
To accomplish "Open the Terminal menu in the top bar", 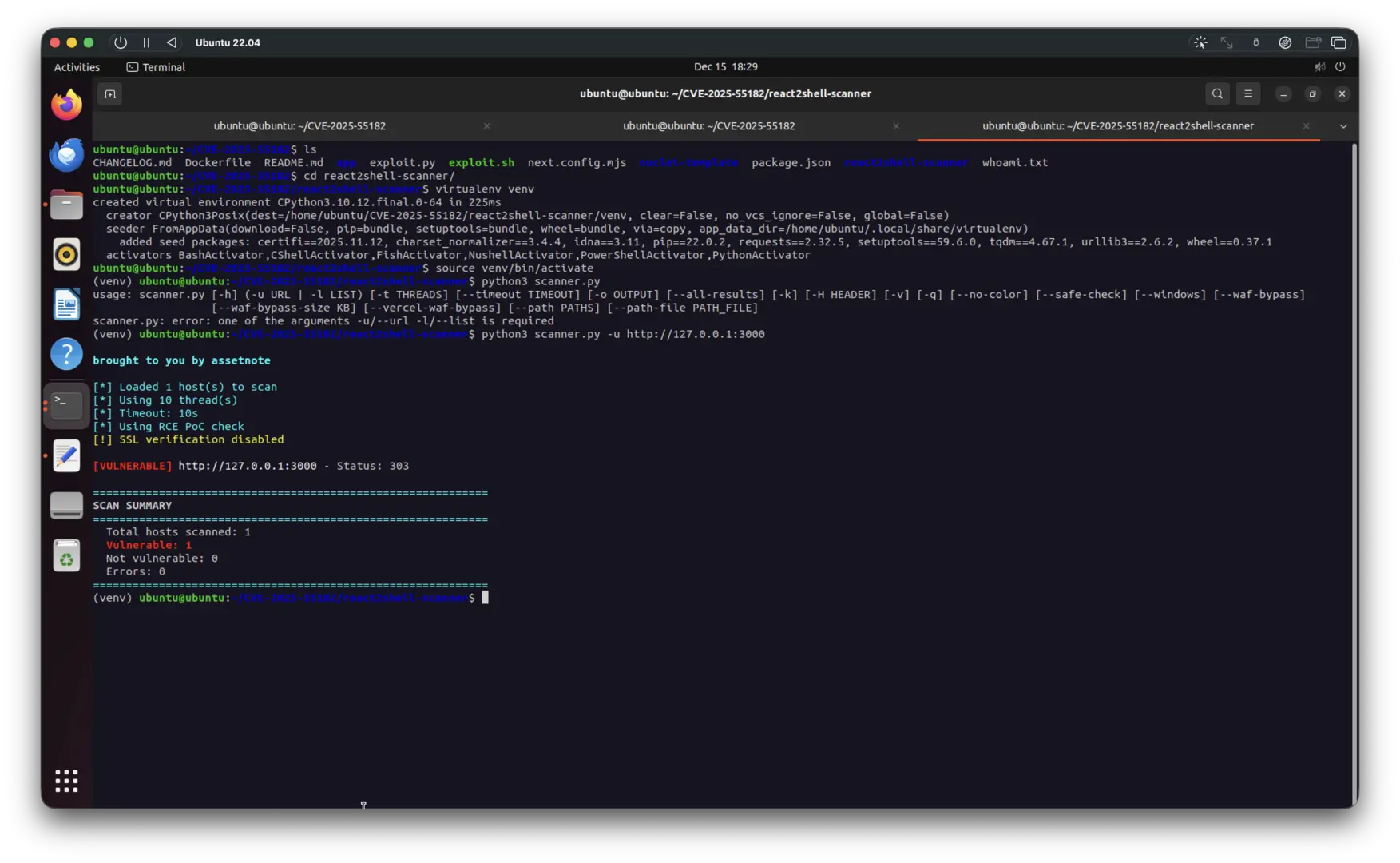I will pyautogui.click(x=156, y=67).
